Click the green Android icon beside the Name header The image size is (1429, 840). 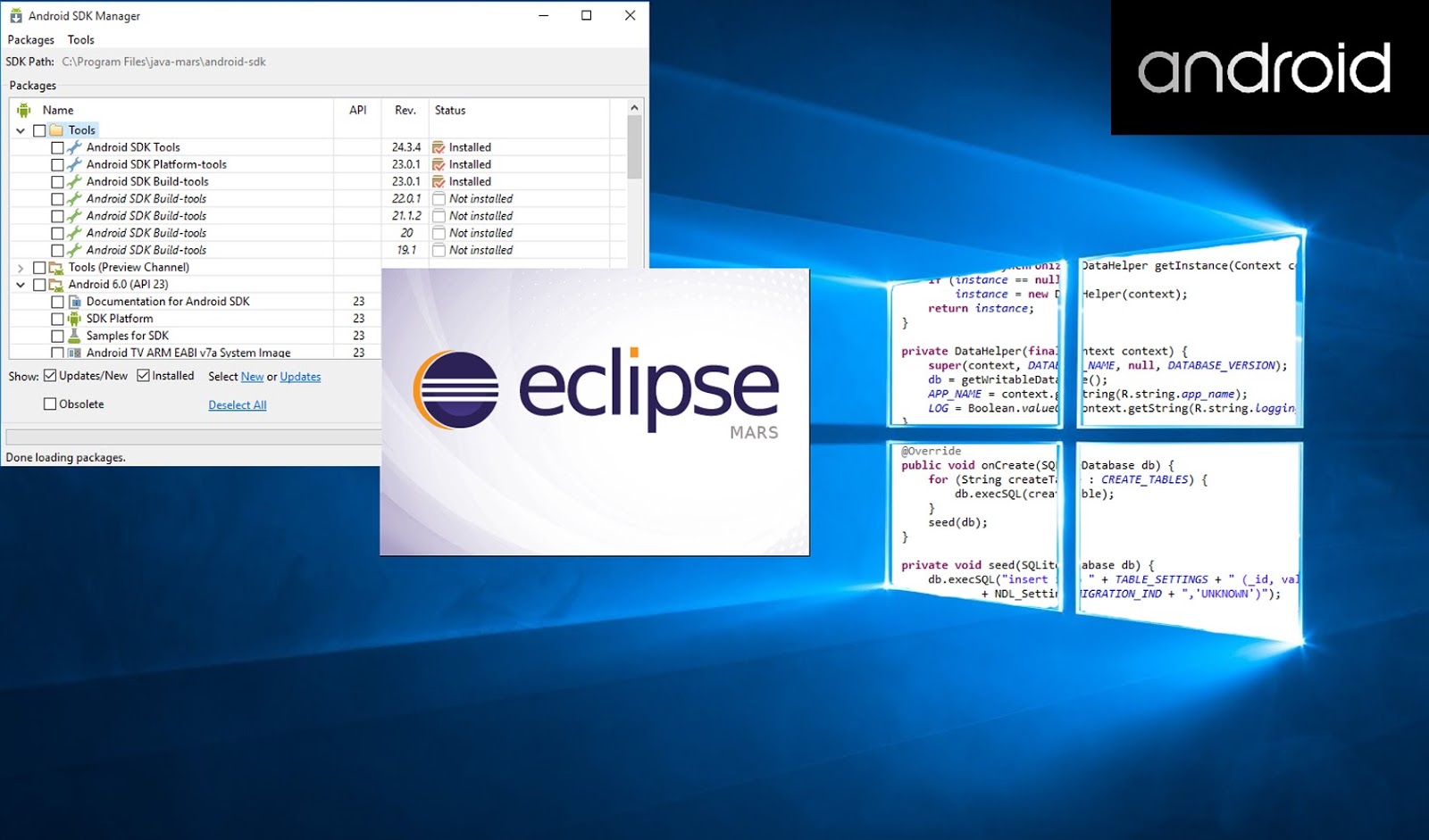pos(24,110)
